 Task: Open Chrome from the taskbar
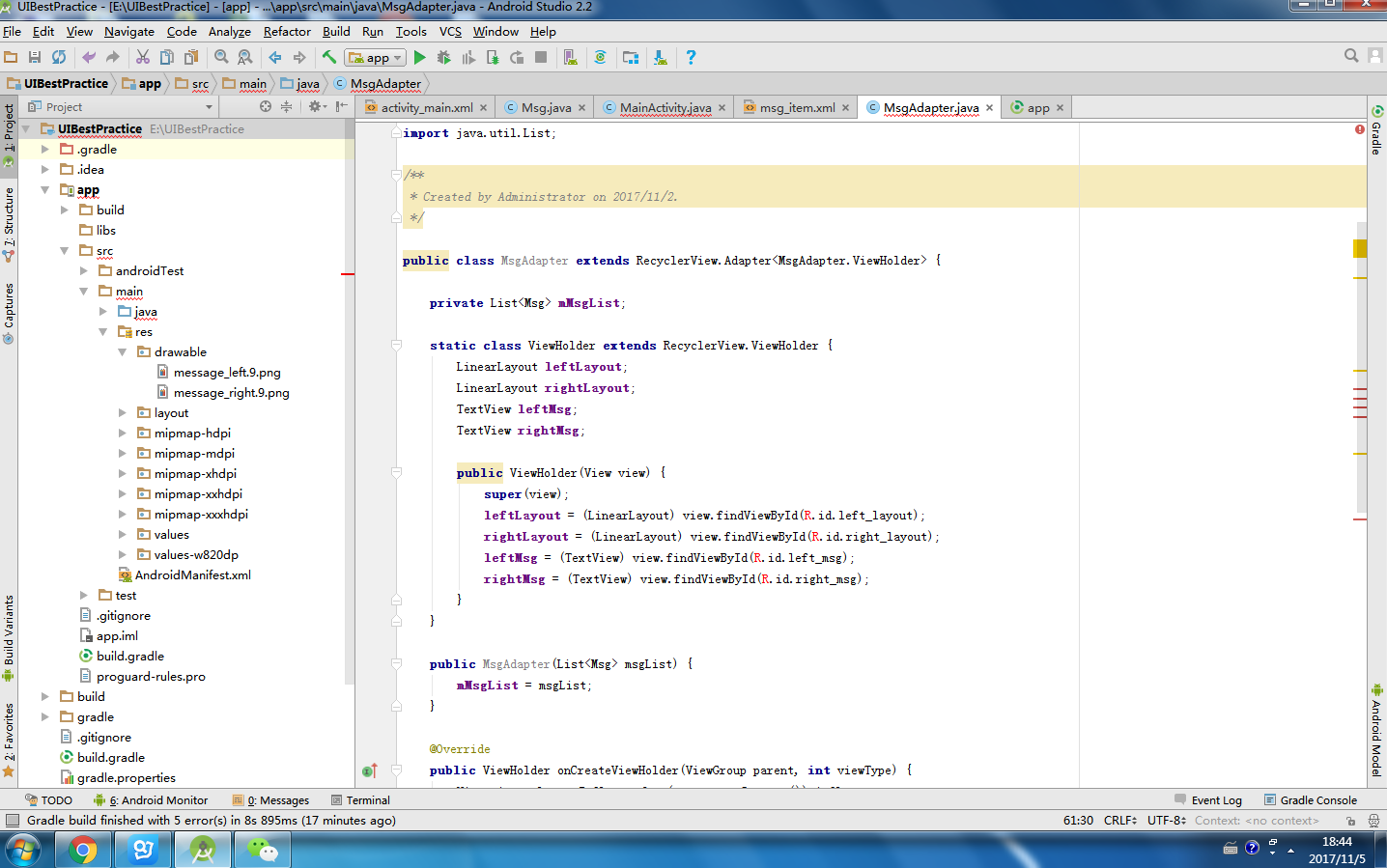click(83, 850)
